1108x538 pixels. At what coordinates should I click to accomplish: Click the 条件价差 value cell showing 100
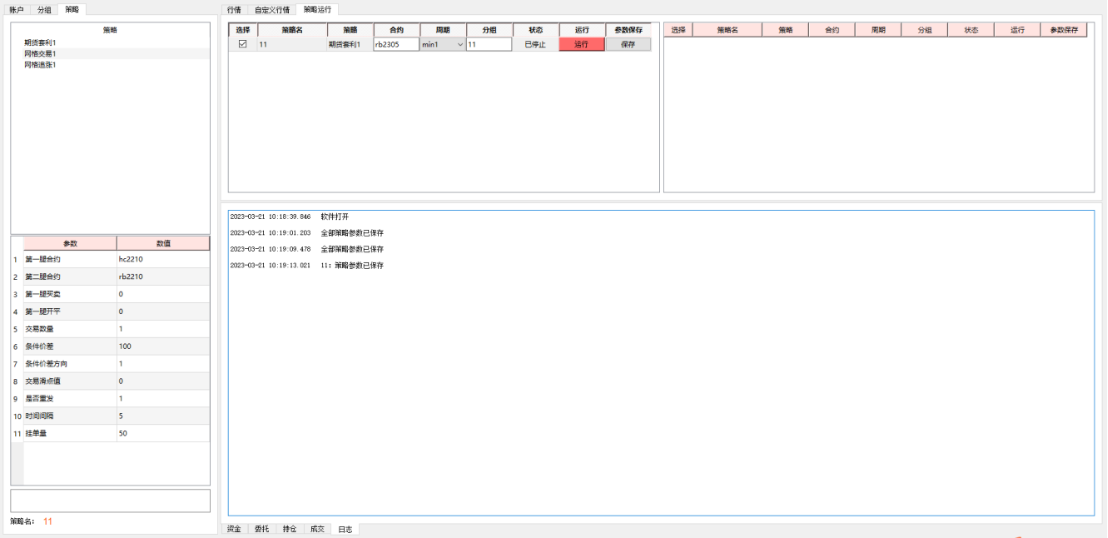coord(162,346)
